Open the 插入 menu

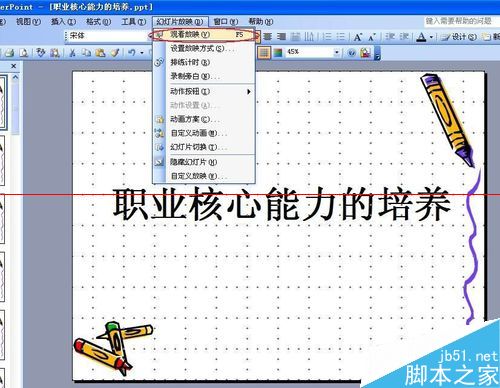pos(63,22)
